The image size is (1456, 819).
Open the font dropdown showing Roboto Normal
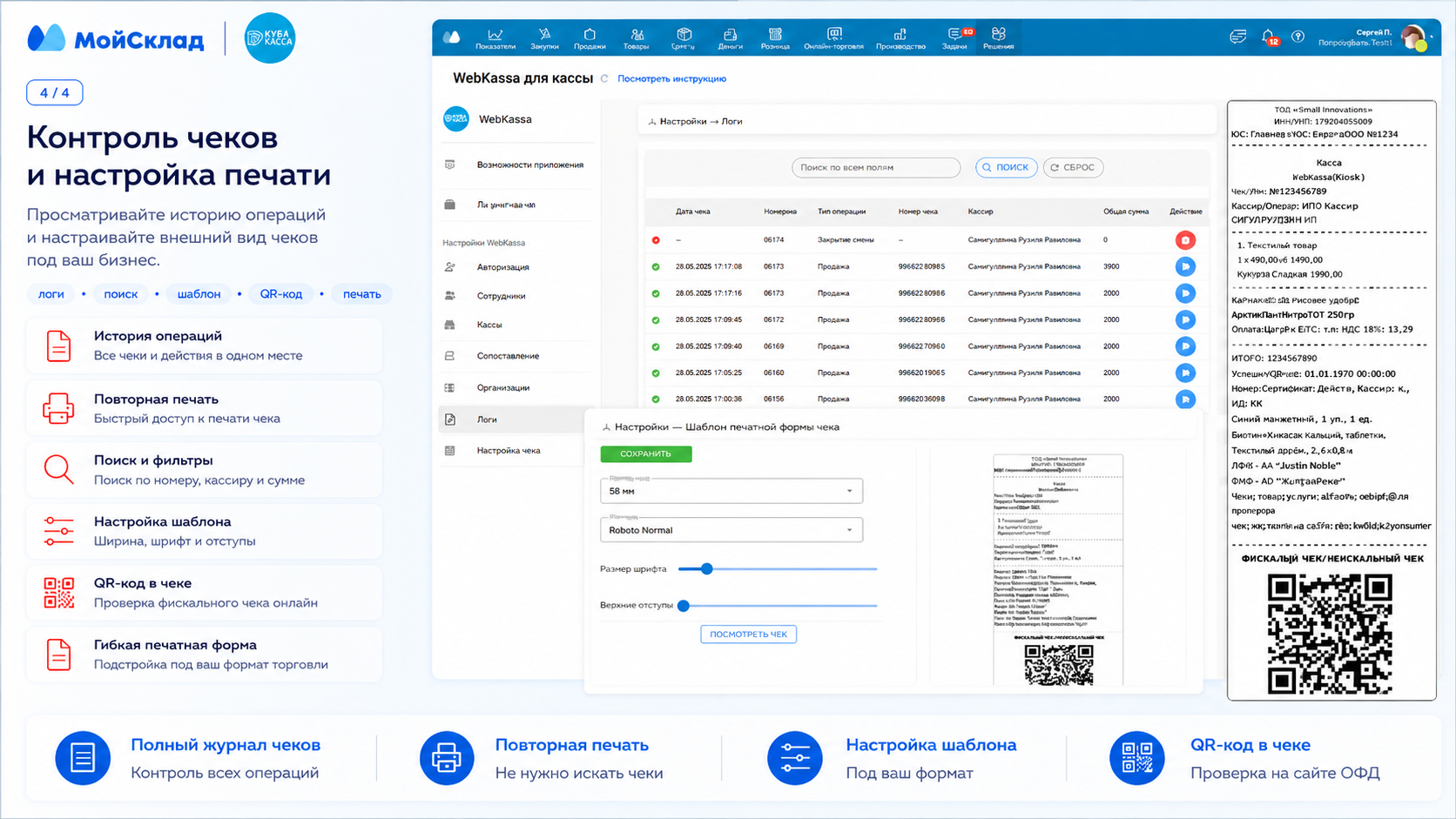(x=731, y=530)
